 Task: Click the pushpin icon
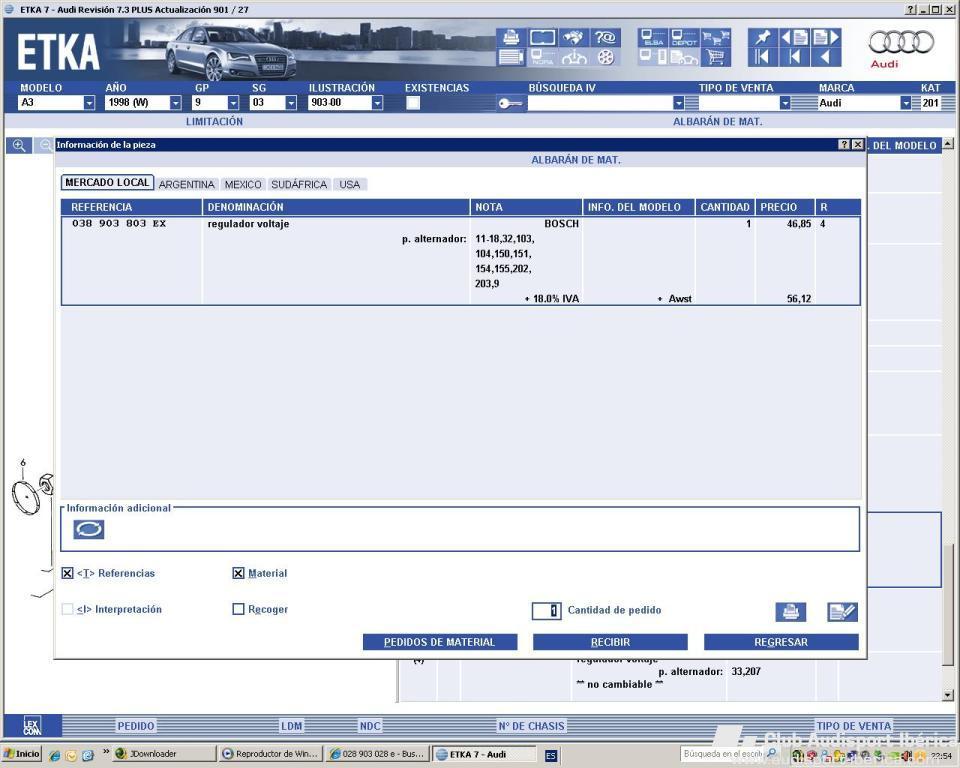[x=762, y=37]
